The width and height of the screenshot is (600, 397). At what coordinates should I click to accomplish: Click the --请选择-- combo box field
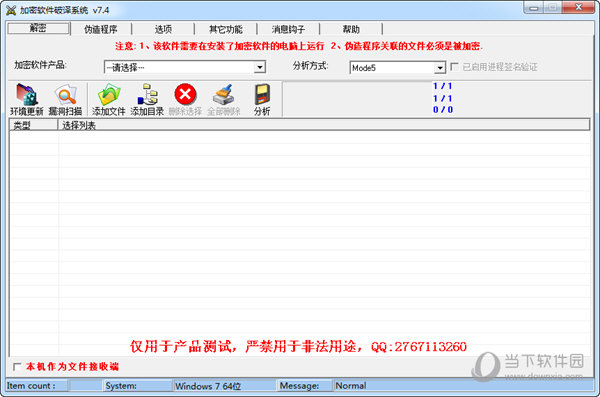click(184, 67)
